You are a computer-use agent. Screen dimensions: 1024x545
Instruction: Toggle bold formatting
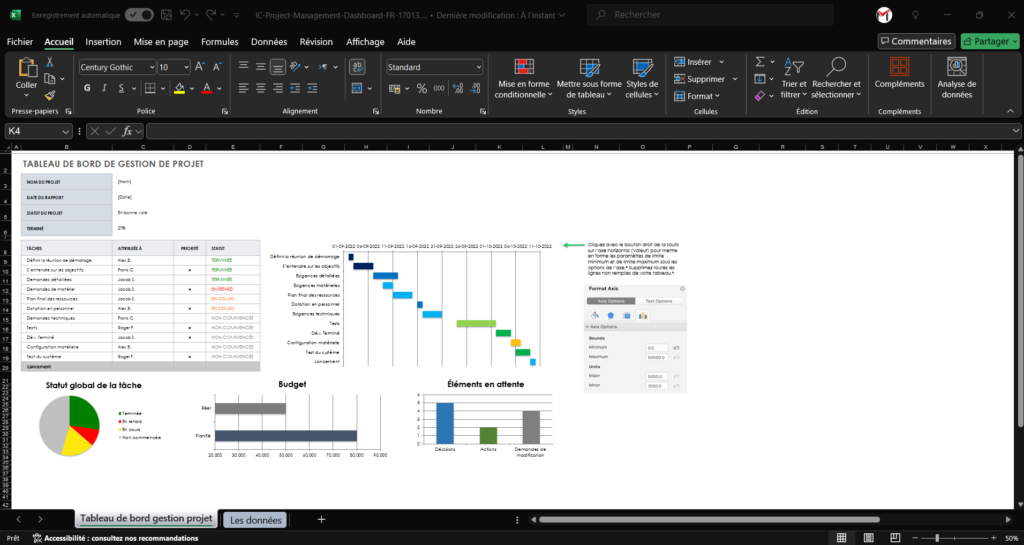[88, 88]
